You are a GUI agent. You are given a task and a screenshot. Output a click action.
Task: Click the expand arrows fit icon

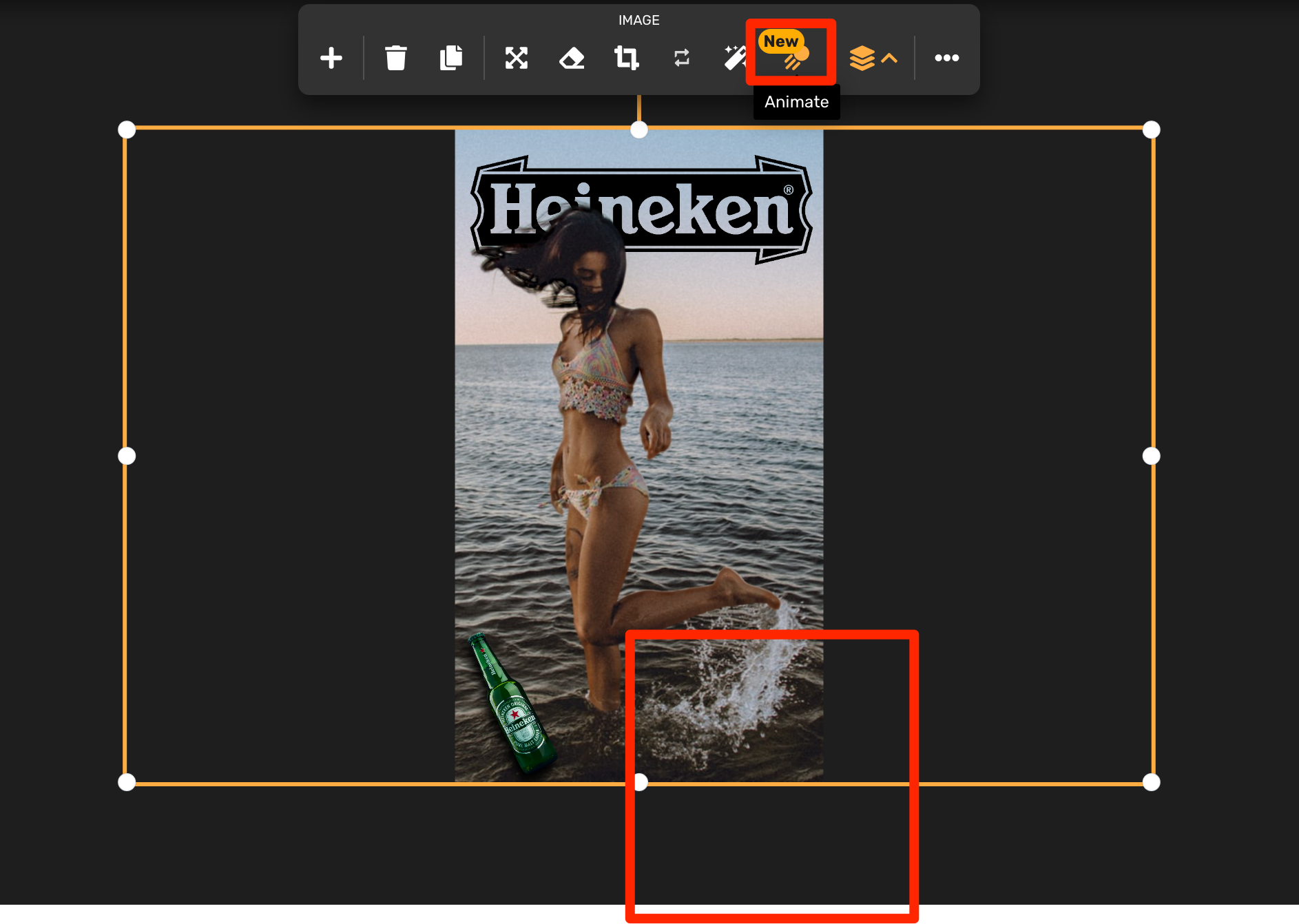pos(517,58)
